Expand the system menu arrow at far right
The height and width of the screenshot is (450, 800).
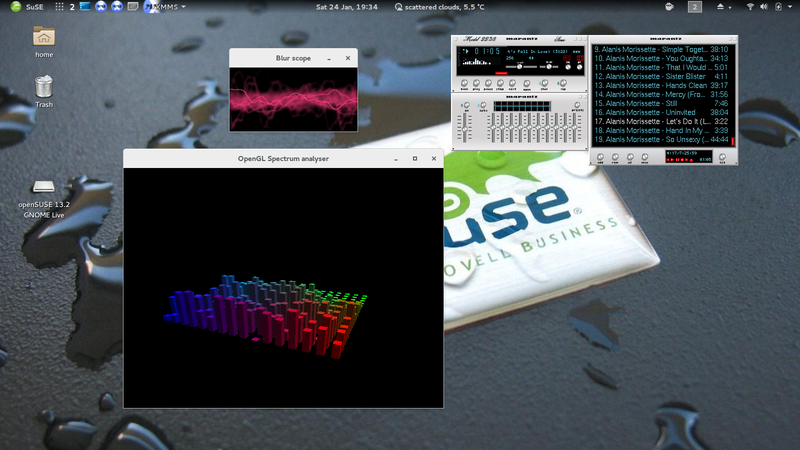point(790,7)
